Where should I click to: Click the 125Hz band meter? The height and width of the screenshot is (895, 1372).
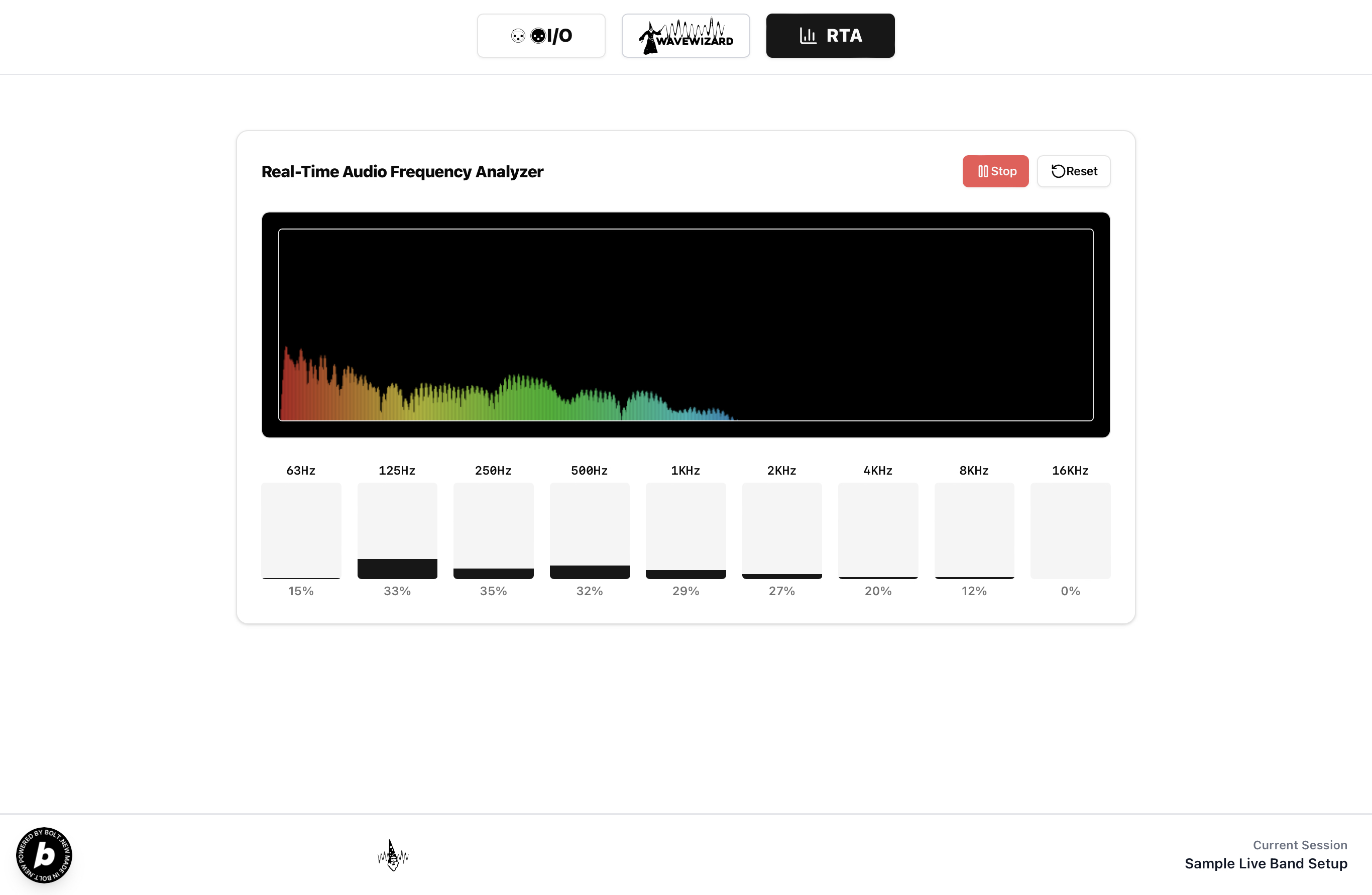[x=397, y=530]
